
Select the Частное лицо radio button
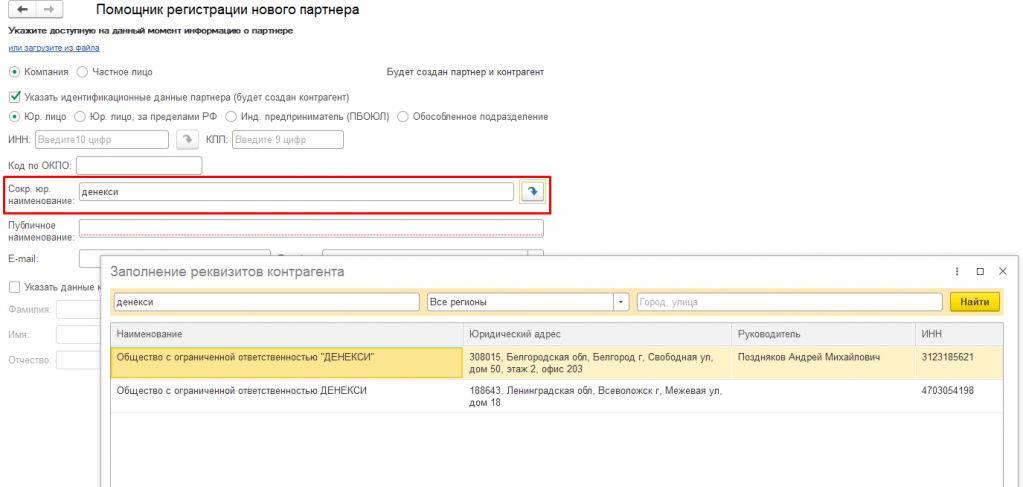(82, 72)
